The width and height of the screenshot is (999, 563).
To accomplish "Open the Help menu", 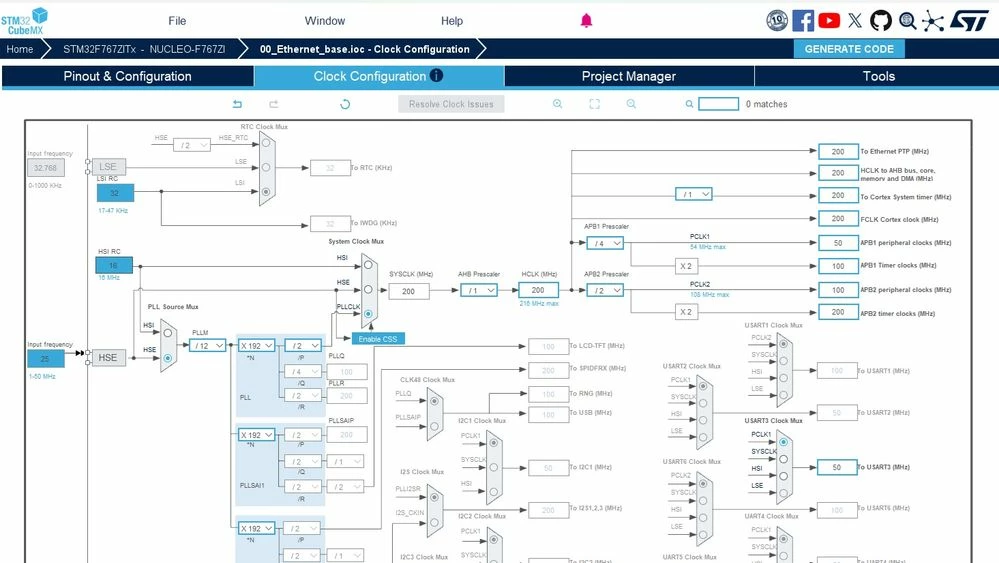I will click(x=452, y=21).
